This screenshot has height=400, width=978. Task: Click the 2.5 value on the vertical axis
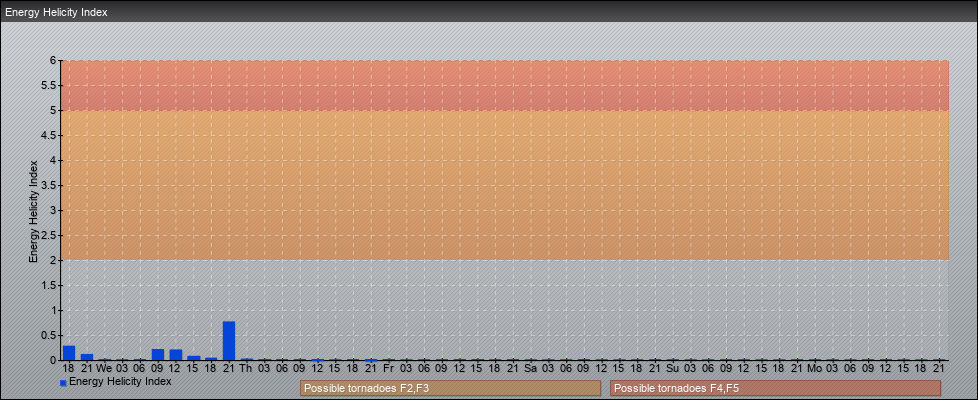(x=49, y=235)
